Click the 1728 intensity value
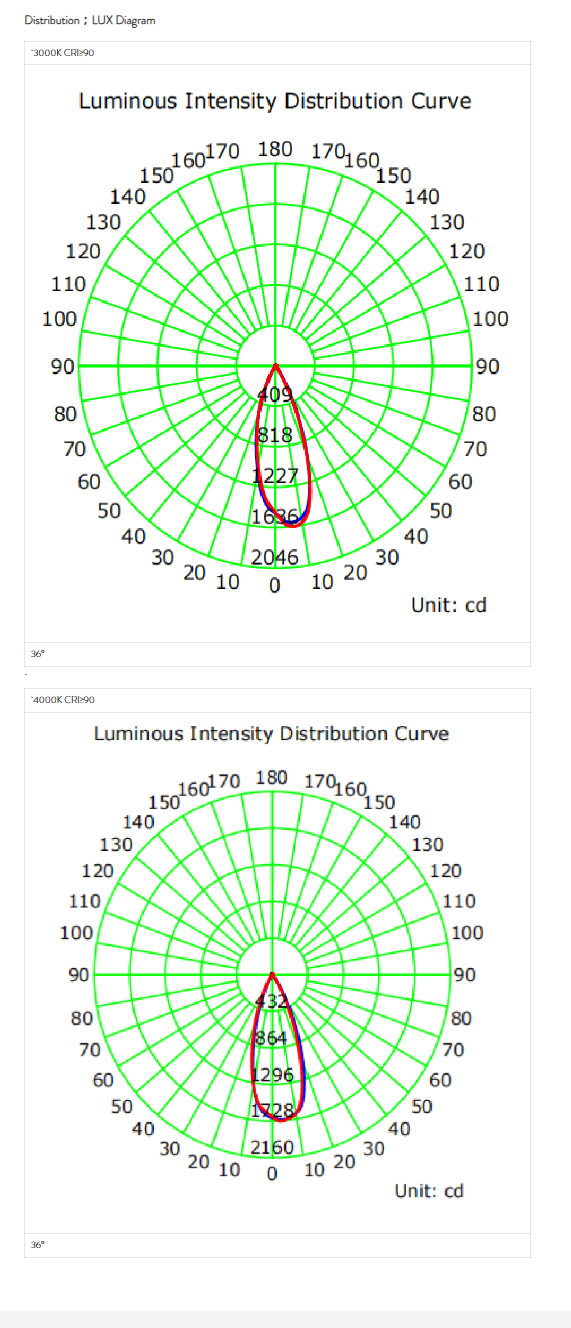 [272, 1111]
